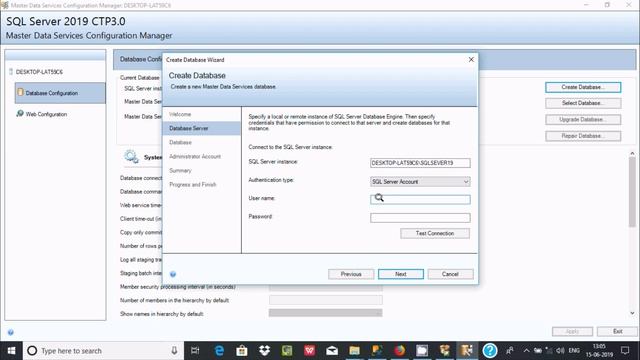Click the active Master Data Services taskbar icon
This screenshot has width=640, height=360.
pyautogui.click(x=467, y=351)
